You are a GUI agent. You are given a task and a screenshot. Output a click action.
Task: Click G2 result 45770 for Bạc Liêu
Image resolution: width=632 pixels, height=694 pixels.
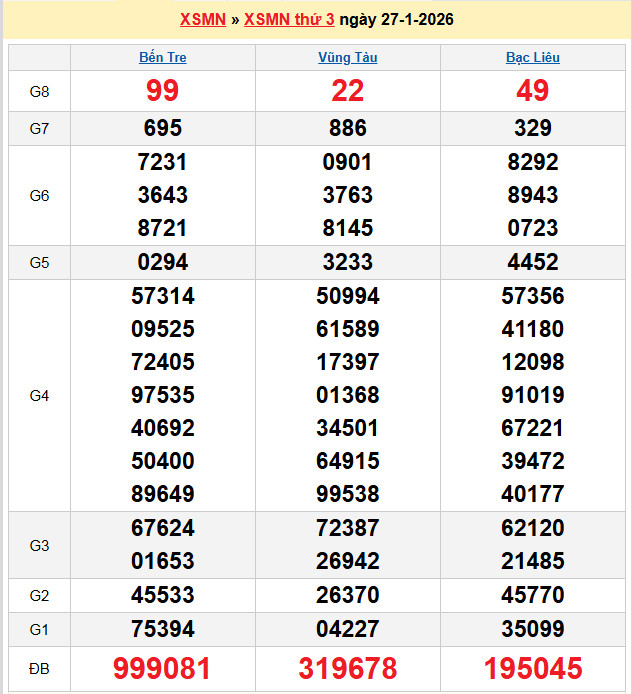point(532,596)
